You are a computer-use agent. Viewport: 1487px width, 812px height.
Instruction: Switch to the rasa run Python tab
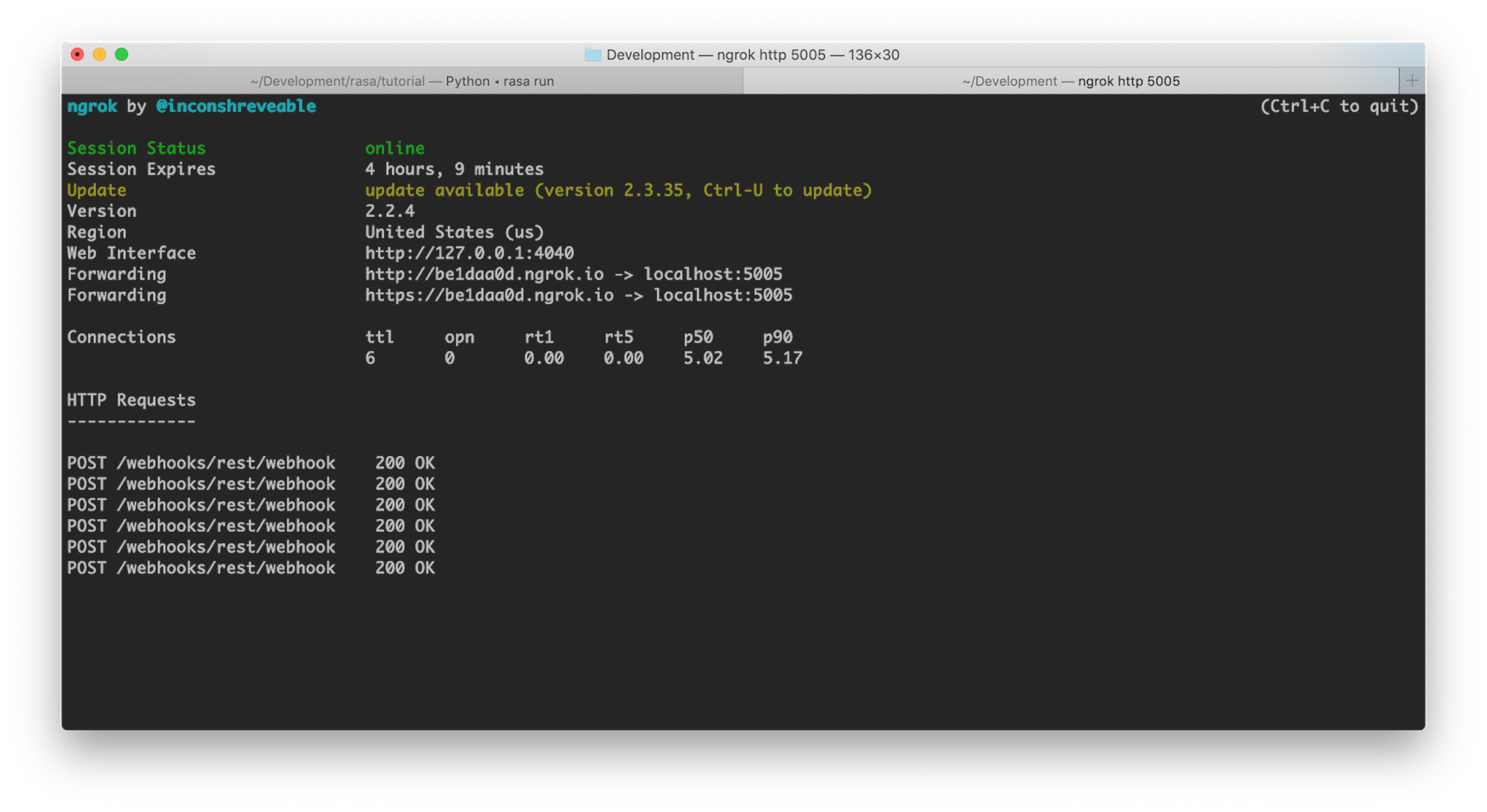pyautogui.click(x=402, y=81)
